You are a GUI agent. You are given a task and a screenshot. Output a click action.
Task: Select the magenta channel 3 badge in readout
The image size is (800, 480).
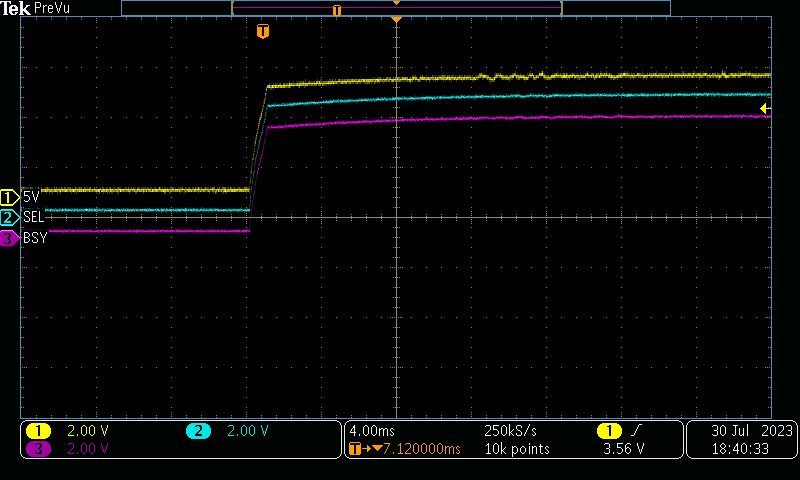click(x=38, y=449)
